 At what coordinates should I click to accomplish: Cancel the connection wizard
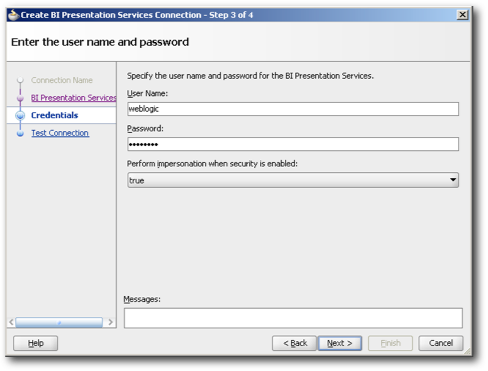[441, 343]
